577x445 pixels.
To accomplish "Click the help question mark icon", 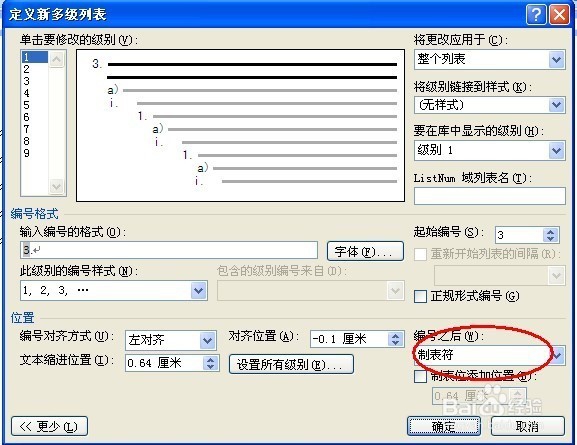I will coord(536,15).
